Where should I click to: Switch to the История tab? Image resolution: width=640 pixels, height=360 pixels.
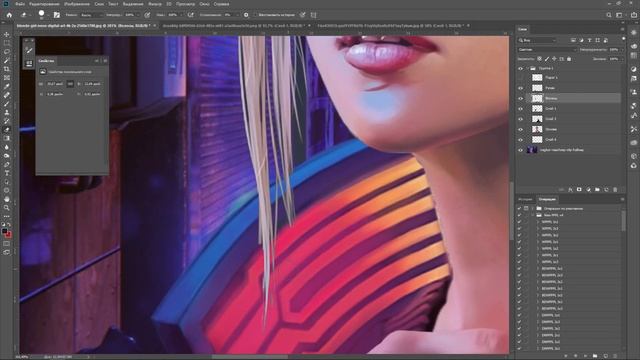(525, 199)
